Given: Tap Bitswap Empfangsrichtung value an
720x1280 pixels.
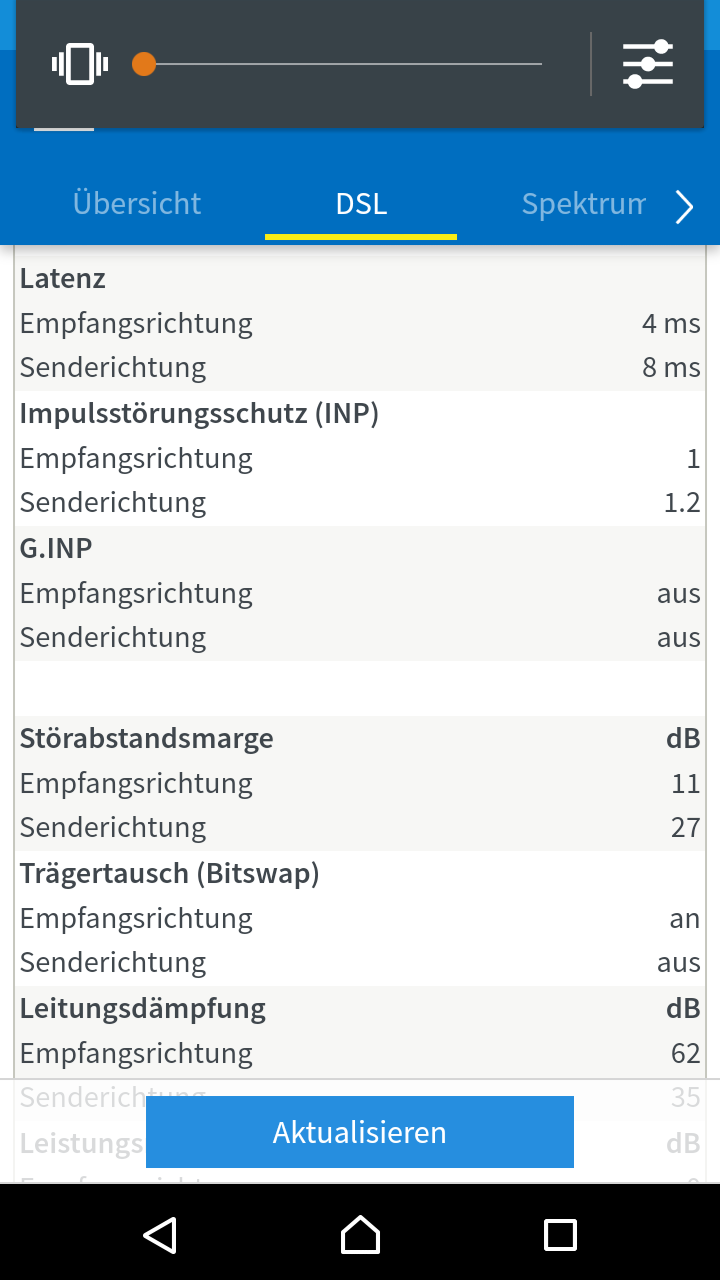Looking at the screenshot, I should (685, 918).
